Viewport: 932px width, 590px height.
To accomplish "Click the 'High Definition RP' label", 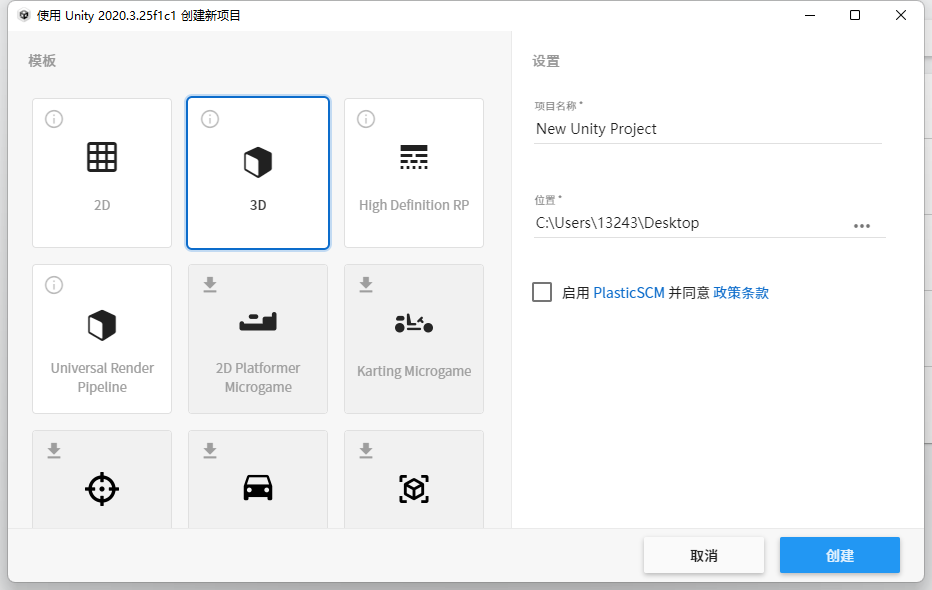I will [x=414, y=205].
